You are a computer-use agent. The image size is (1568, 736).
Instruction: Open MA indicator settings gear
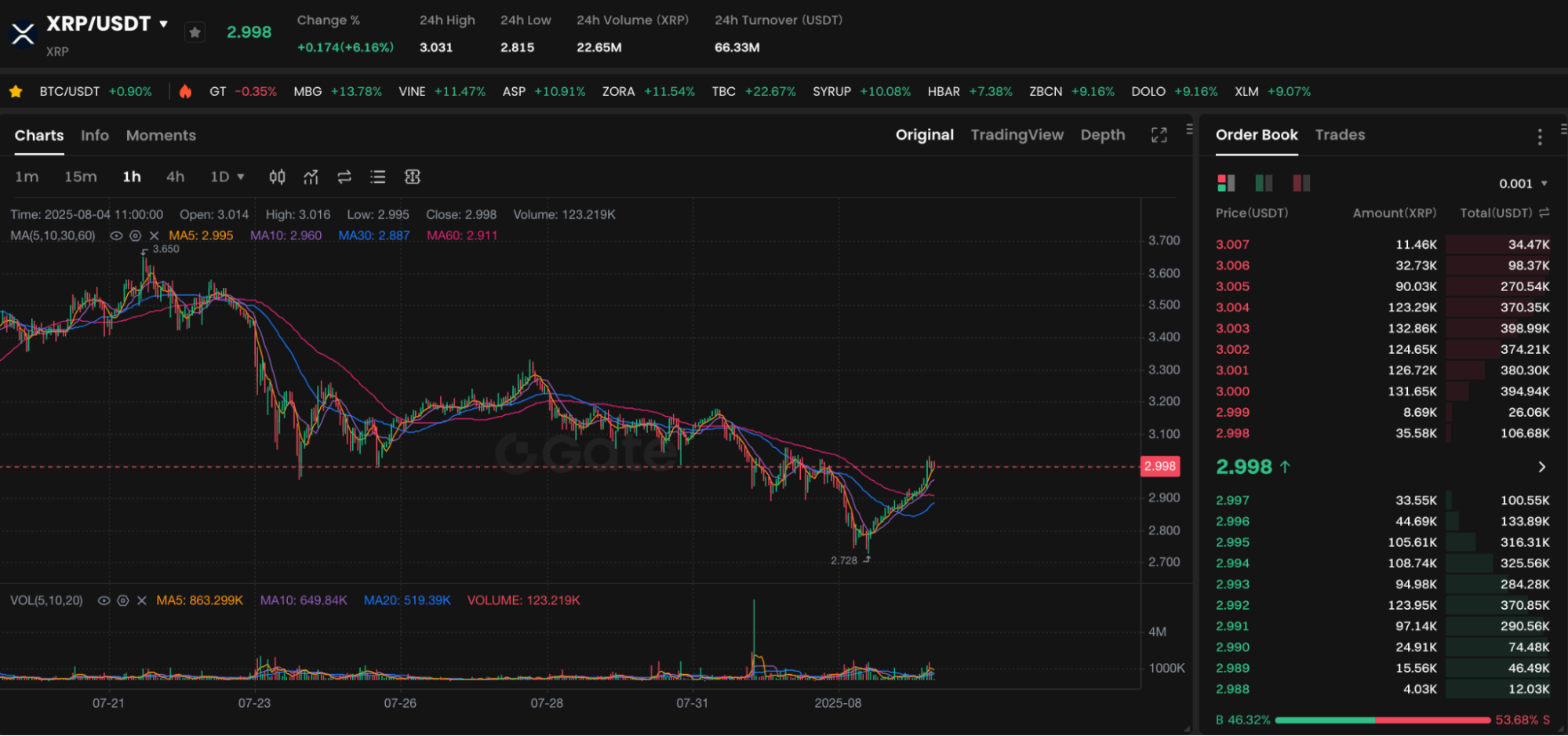[135, 235]
